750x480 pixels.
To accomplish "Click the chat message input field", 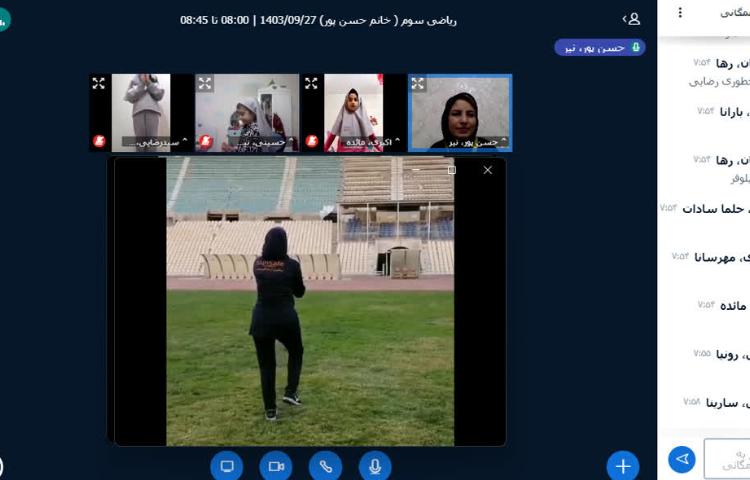I will click(x=727, y=459).
